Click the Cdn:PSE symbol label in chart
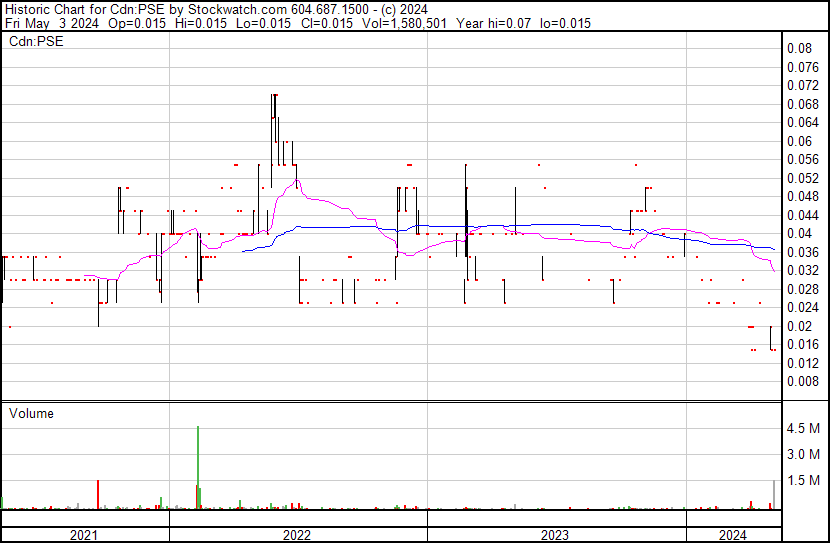This screenshot has height=543, width=830. 36,41
